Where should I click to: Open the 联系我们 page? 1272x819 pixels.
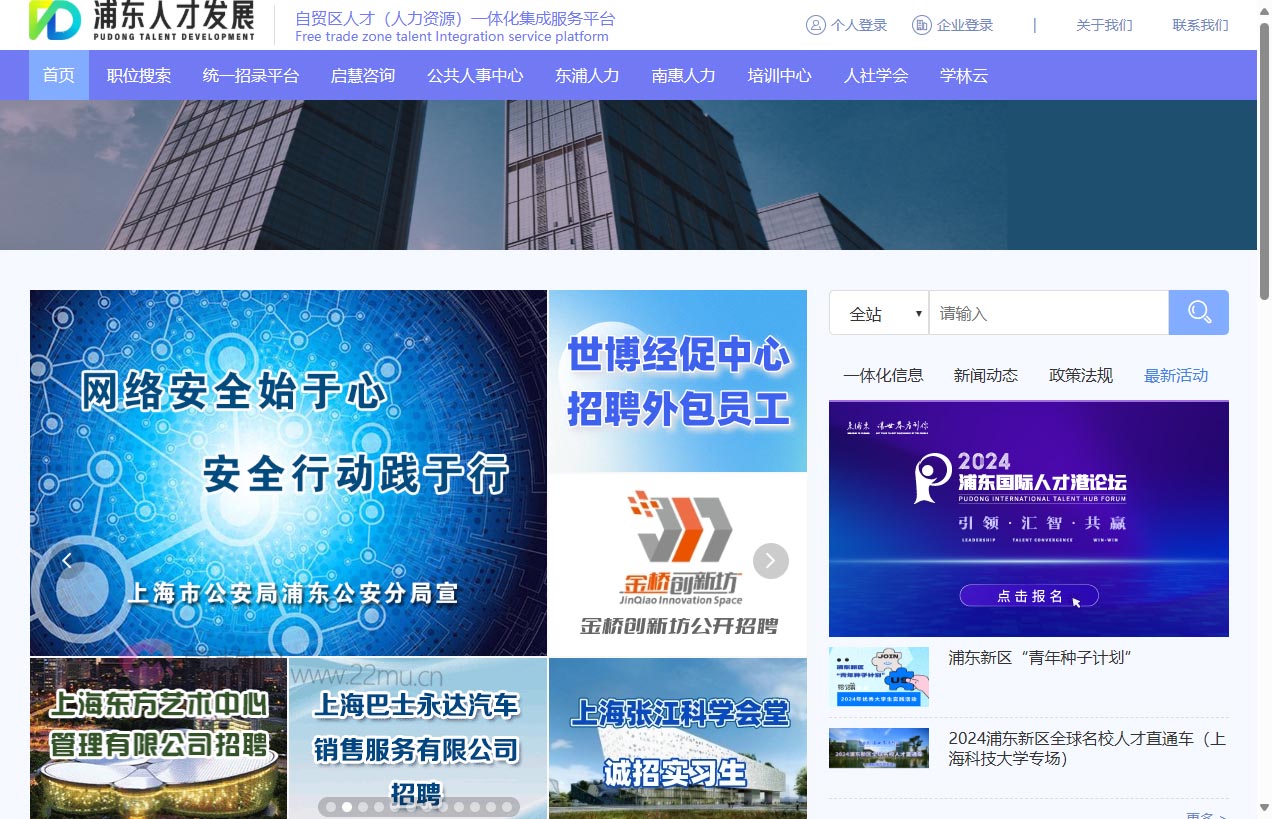click(x=1199, y=24)
